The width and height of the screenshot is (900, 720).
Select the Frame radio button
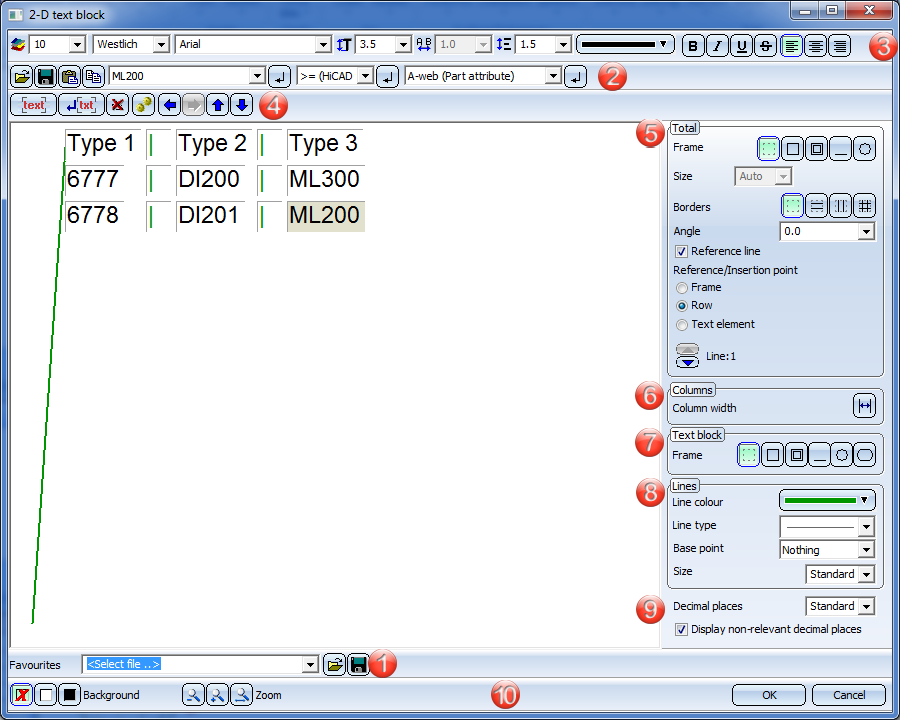[682, 288]
